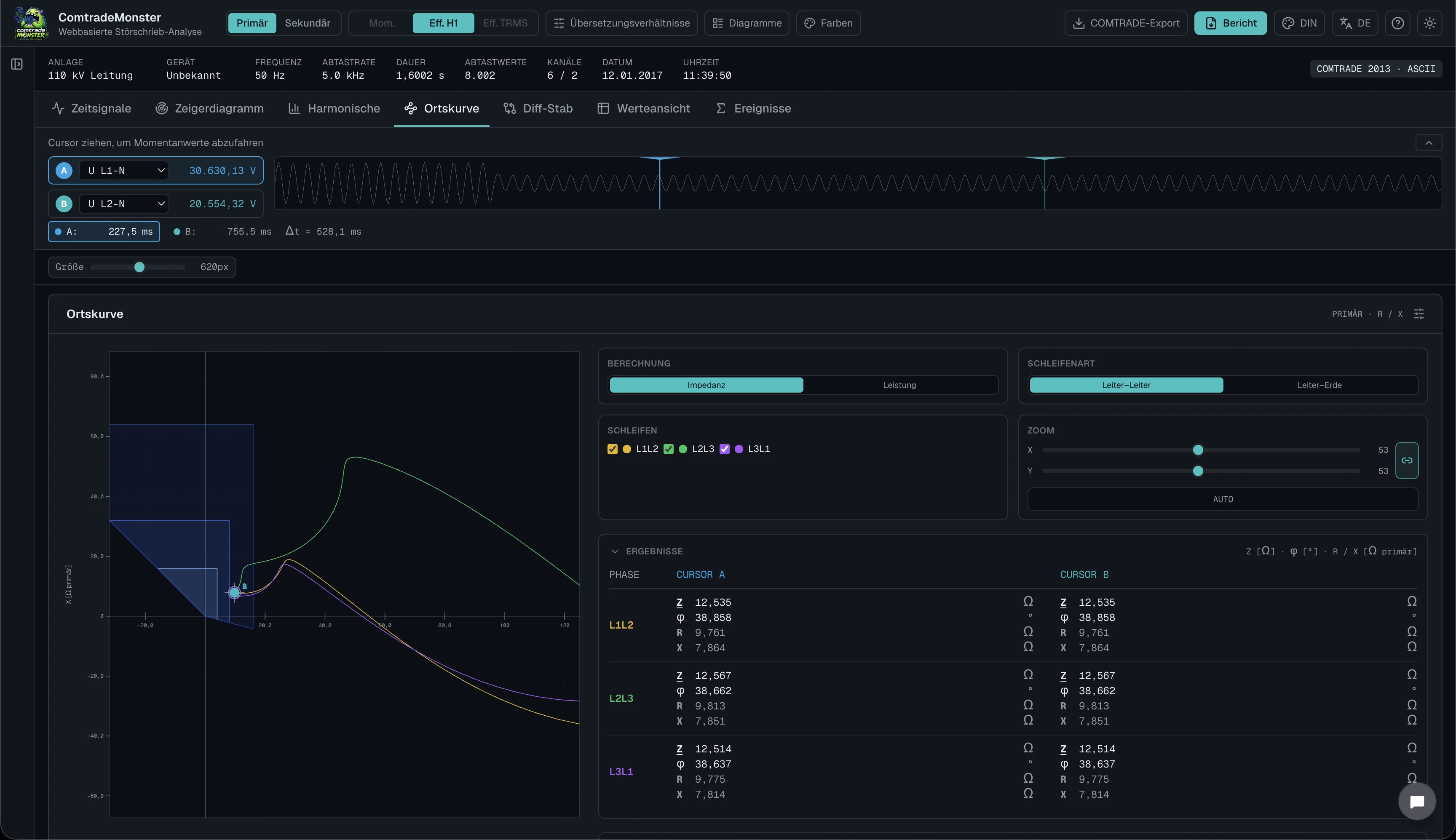Viewport: 1456px width, 840px height.
Task: Open the DIN style selector
Action: click(1299, 23)
